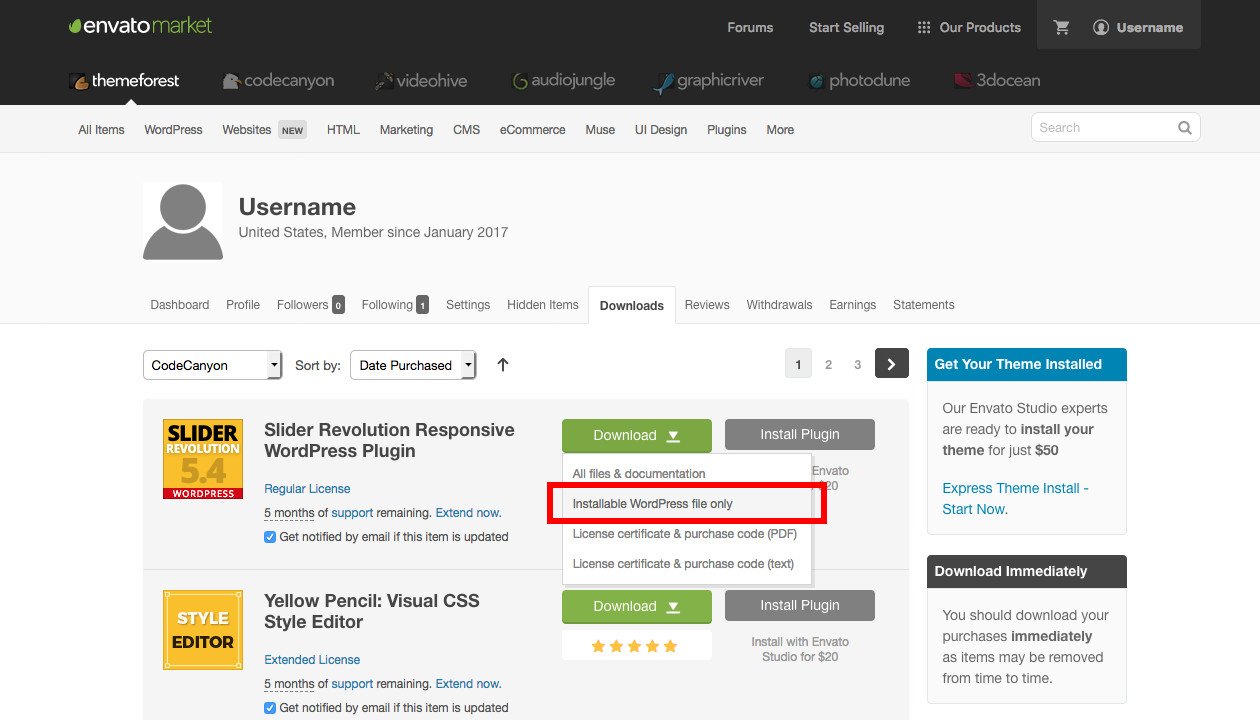The image size is (1260, 720).
Task: Open the shopping cart icon
Action: coord(1062,28)
